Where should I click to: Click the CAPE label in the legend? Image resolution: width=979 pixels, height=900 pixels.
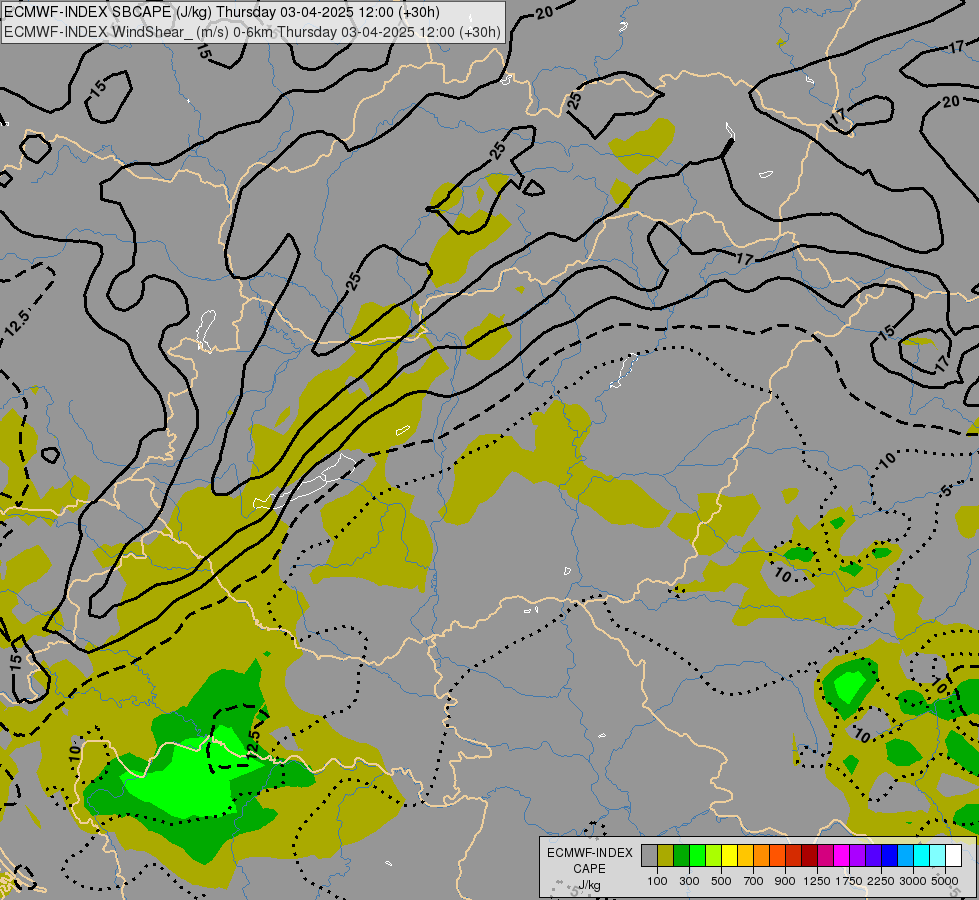589,869
